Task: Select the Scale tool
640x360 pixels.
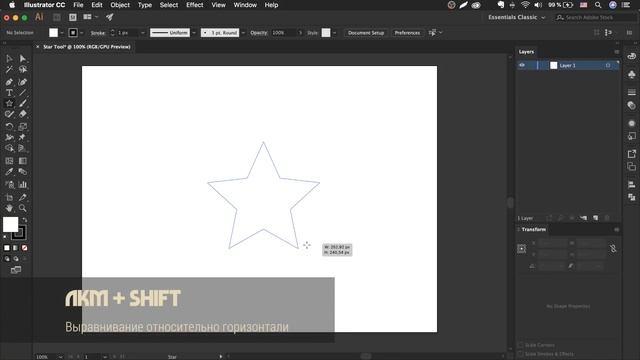Action: click(x=22, y=127)
